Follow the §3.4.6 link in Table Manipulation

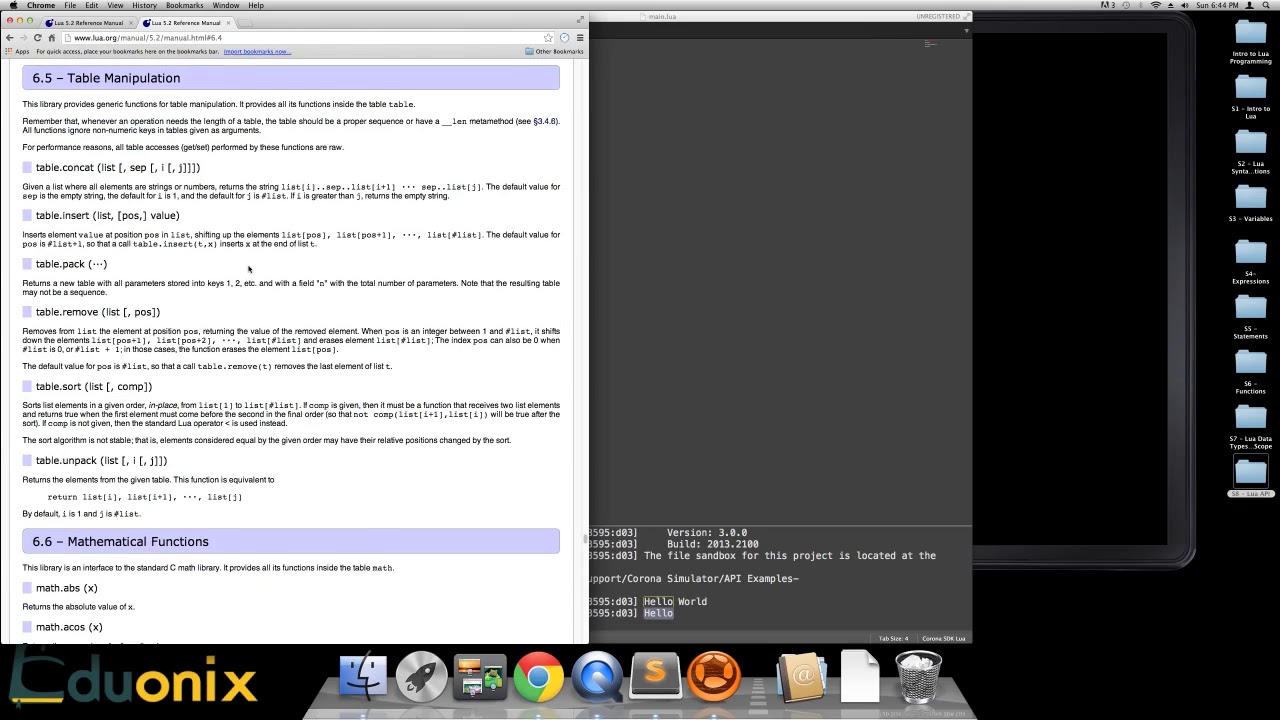coord(545,121)
